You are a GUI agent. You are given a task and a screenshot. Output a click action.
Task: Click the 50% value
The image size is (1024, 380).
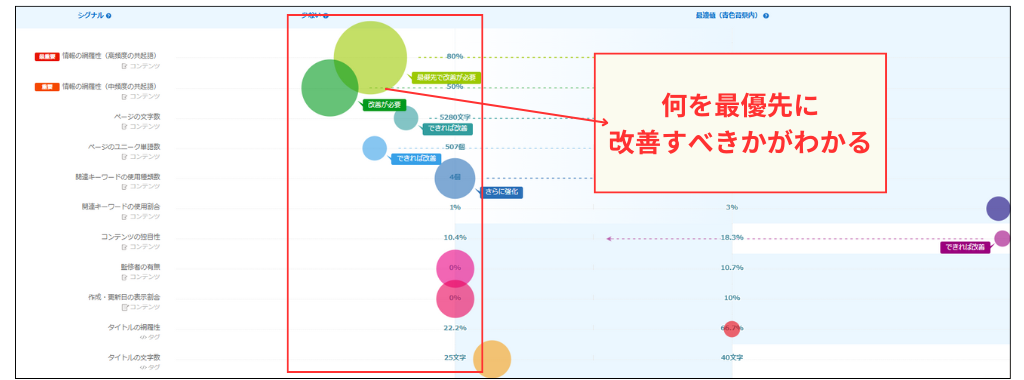click(x=455, y=86)
